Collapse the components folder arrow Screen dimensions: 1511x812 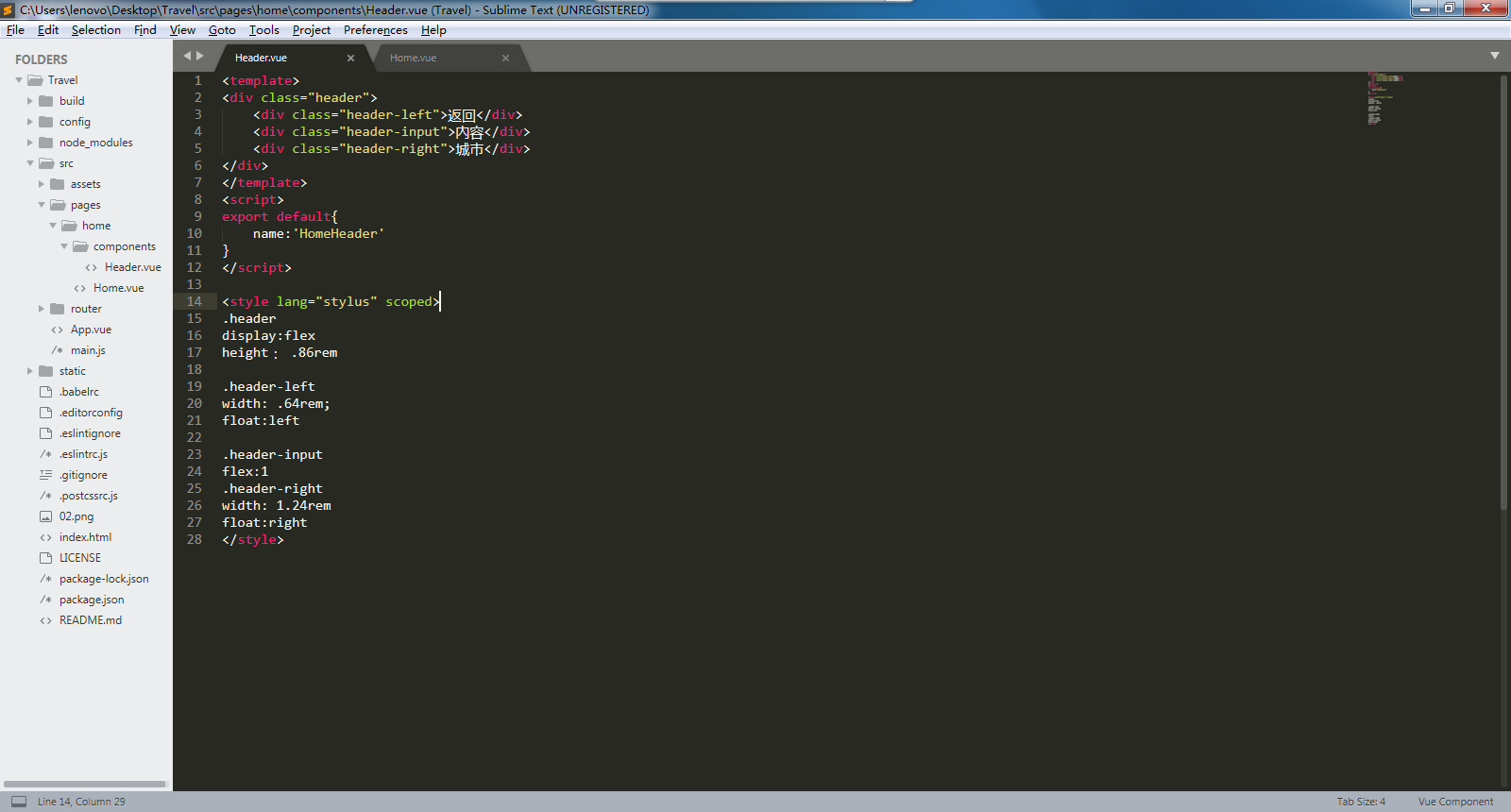[x=64, y=246]
